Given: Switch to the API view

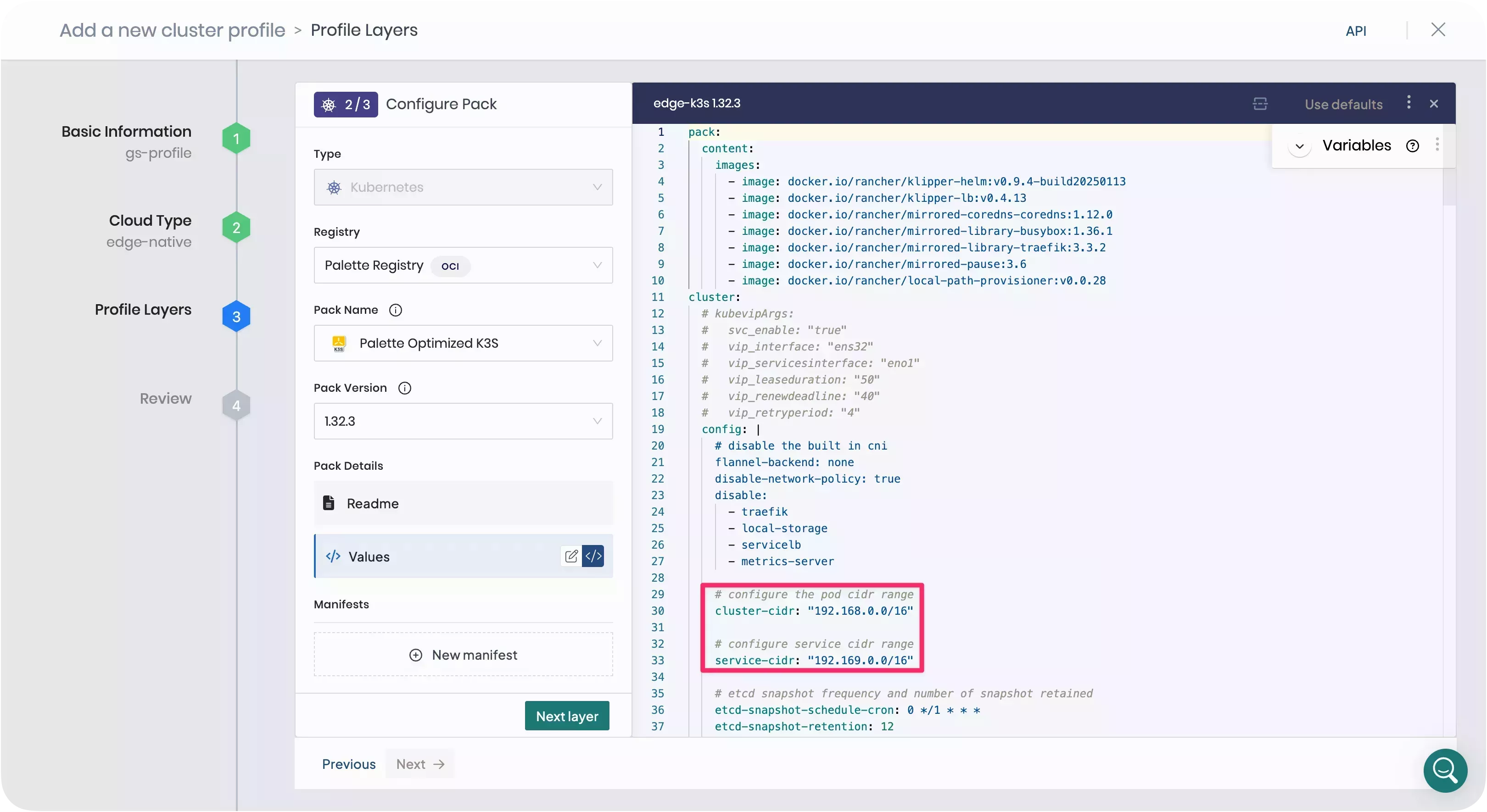Looking at the screenshot, I should (x=1357, y=31).
